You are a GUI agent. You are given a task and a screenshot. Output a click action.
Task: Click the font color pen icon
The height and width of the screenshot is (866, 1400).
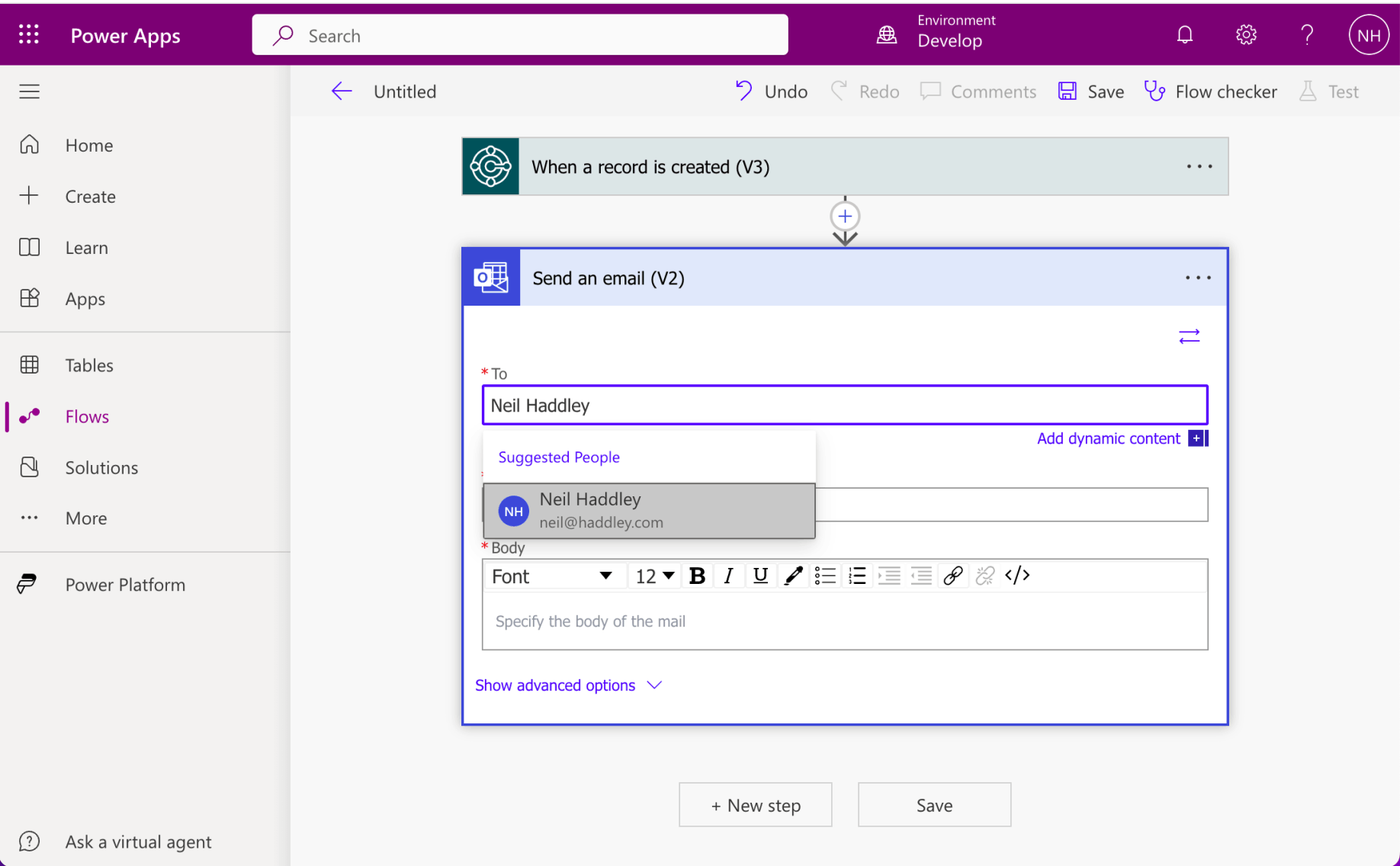[x=793, y=576]
